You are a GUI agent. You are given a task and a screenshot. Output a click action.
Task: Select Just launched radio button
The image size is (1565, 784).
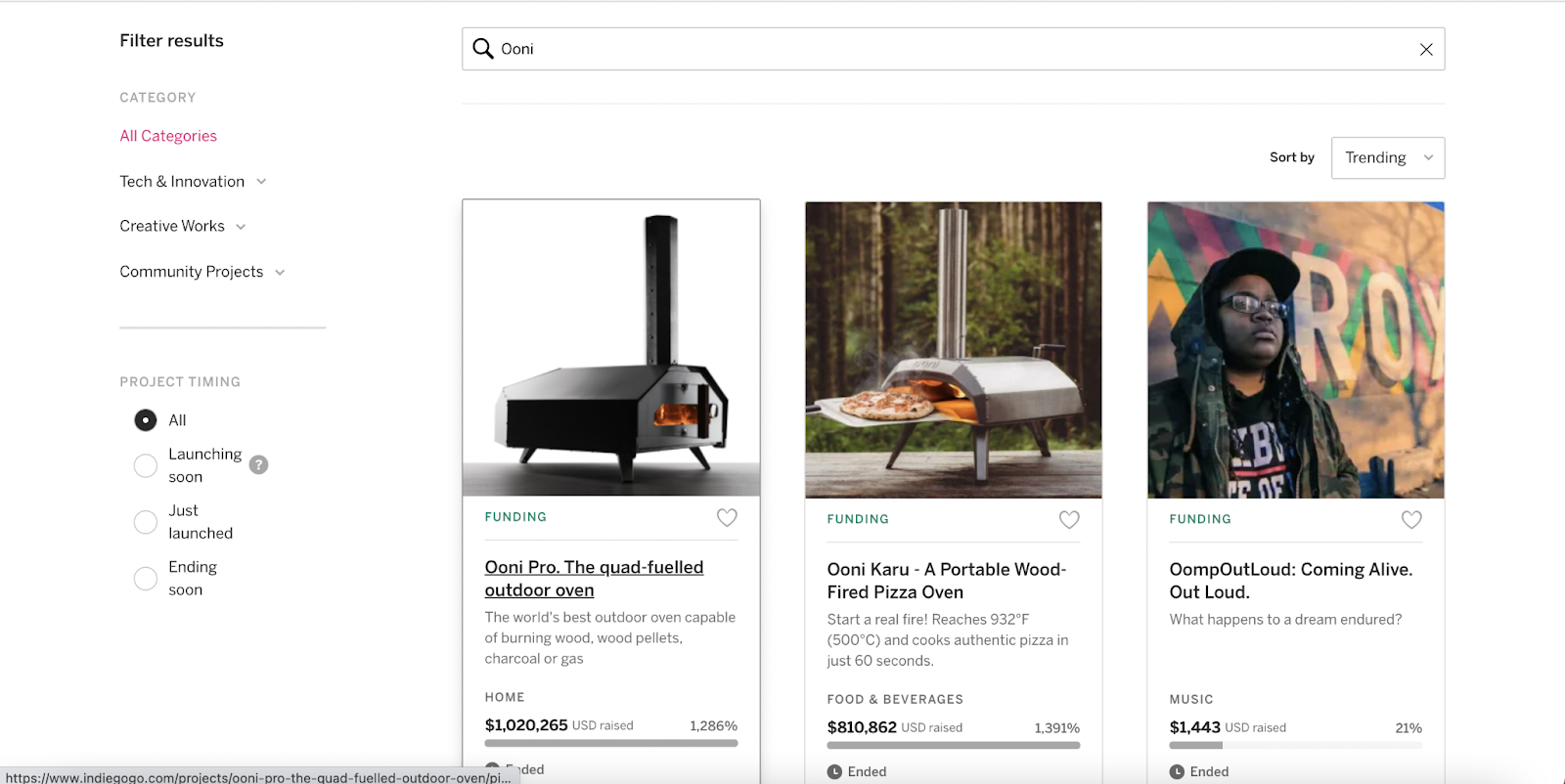[x=146, y=522]
